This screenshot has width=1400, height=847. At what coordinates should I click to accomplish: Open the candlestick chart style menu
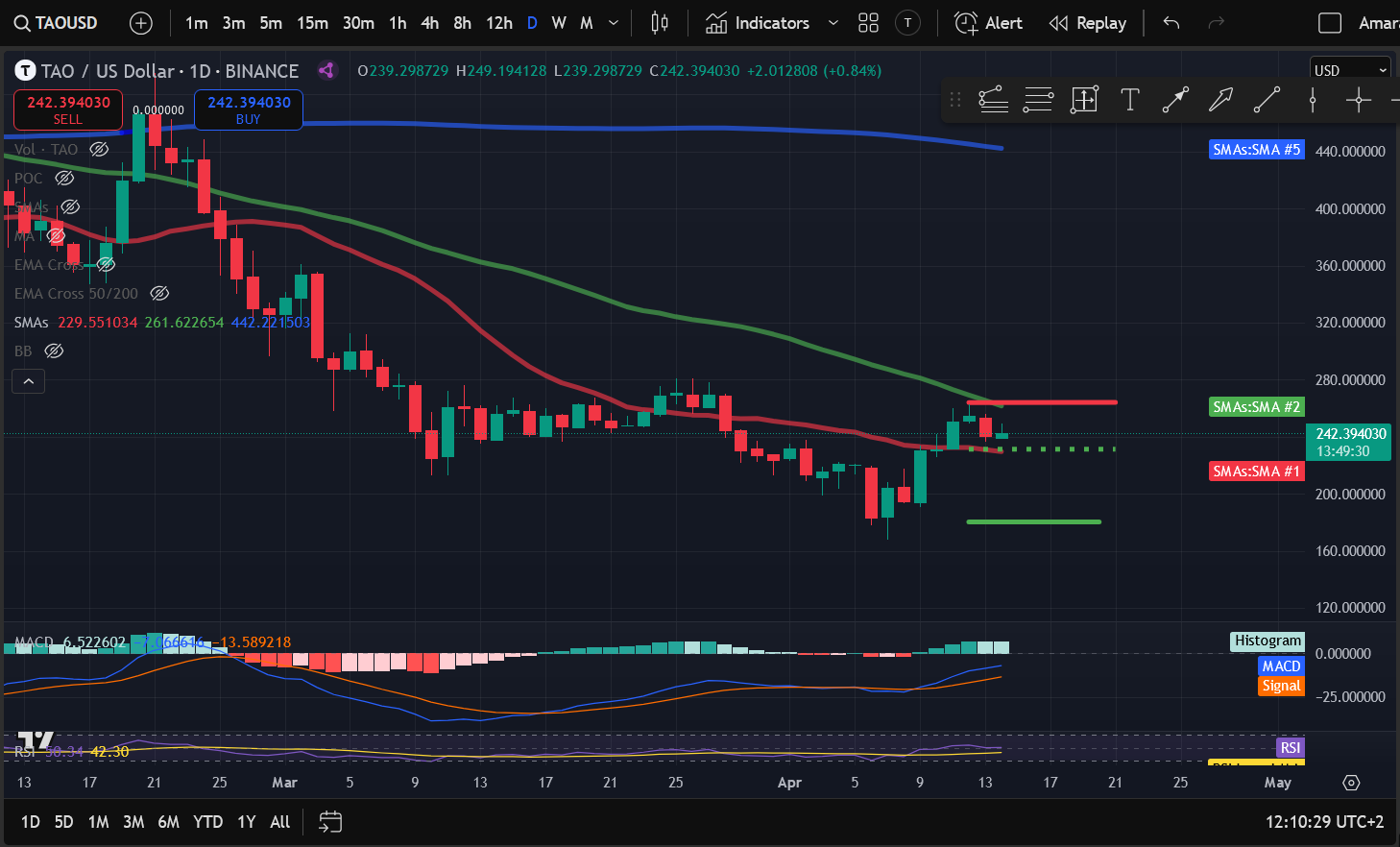[x=660, y=23]
